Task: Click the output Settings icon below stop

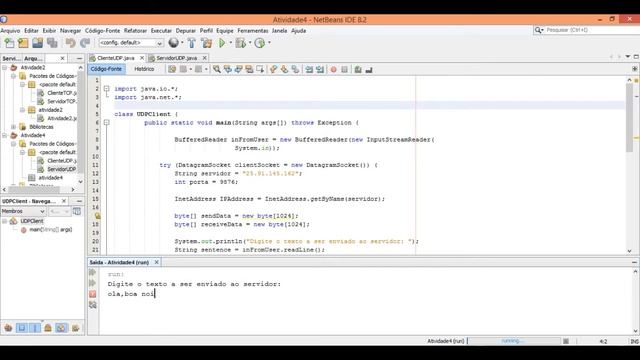Action: 93,305
